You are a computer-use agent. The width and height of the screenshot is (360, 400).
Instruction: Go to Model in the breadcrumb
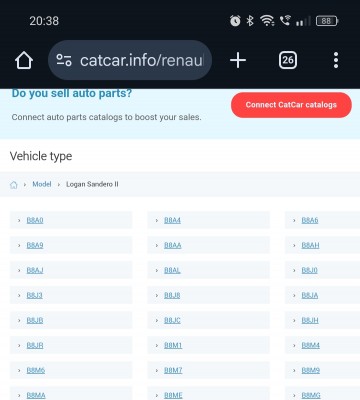coord(42,184)
